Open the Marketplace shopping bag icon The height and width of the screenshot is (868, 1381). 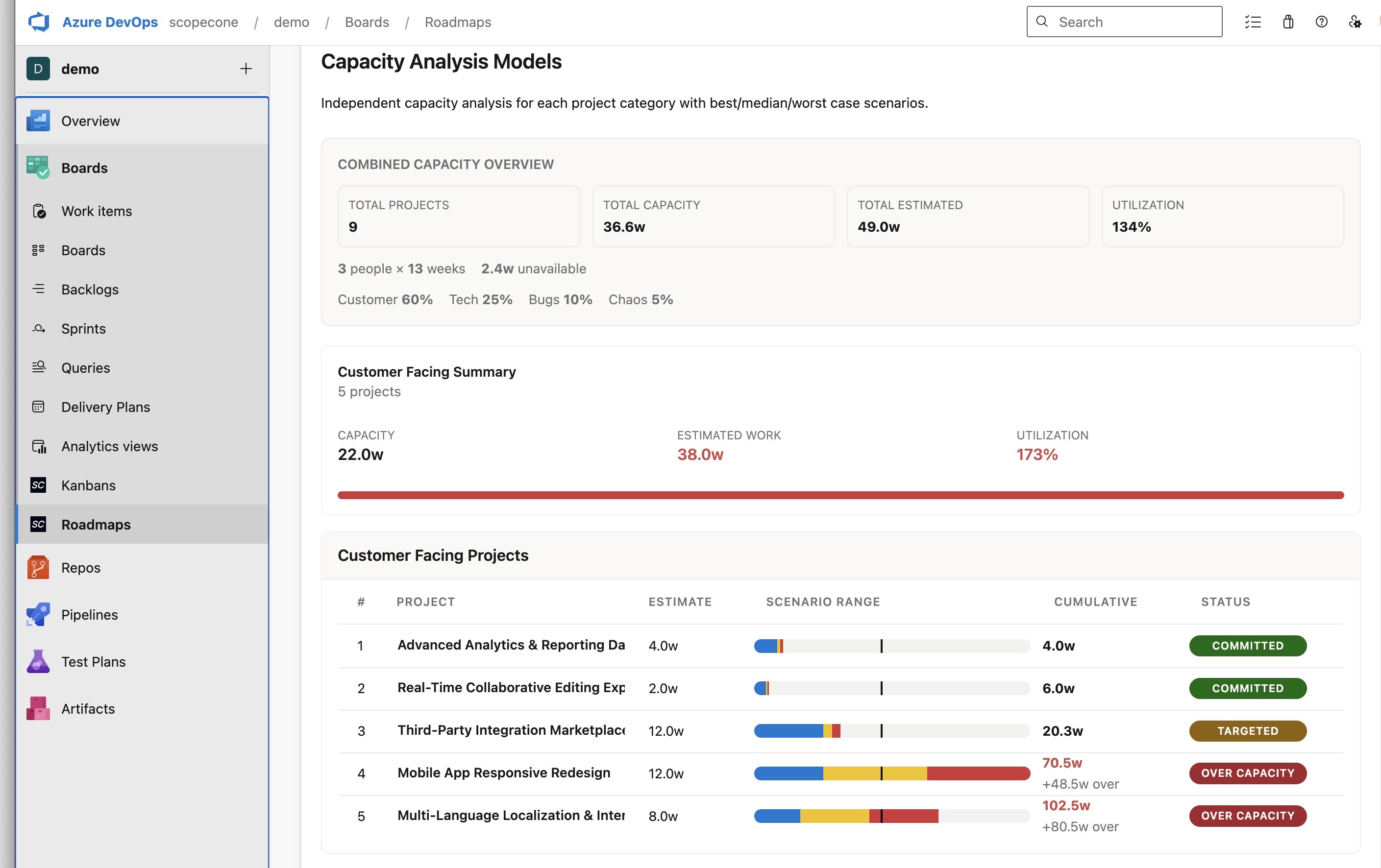1287,21
